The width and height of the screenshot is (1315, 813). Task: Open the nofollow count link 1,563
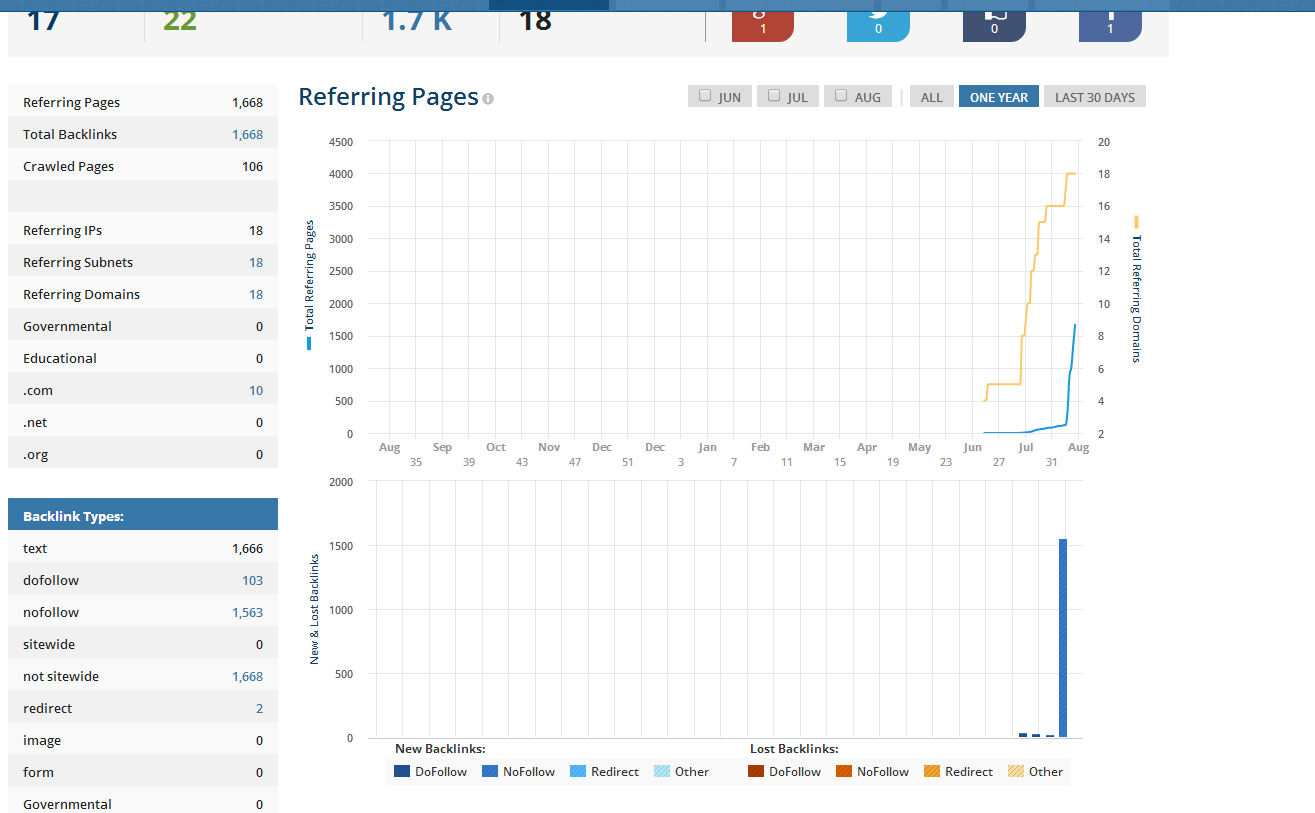(247, 612)
